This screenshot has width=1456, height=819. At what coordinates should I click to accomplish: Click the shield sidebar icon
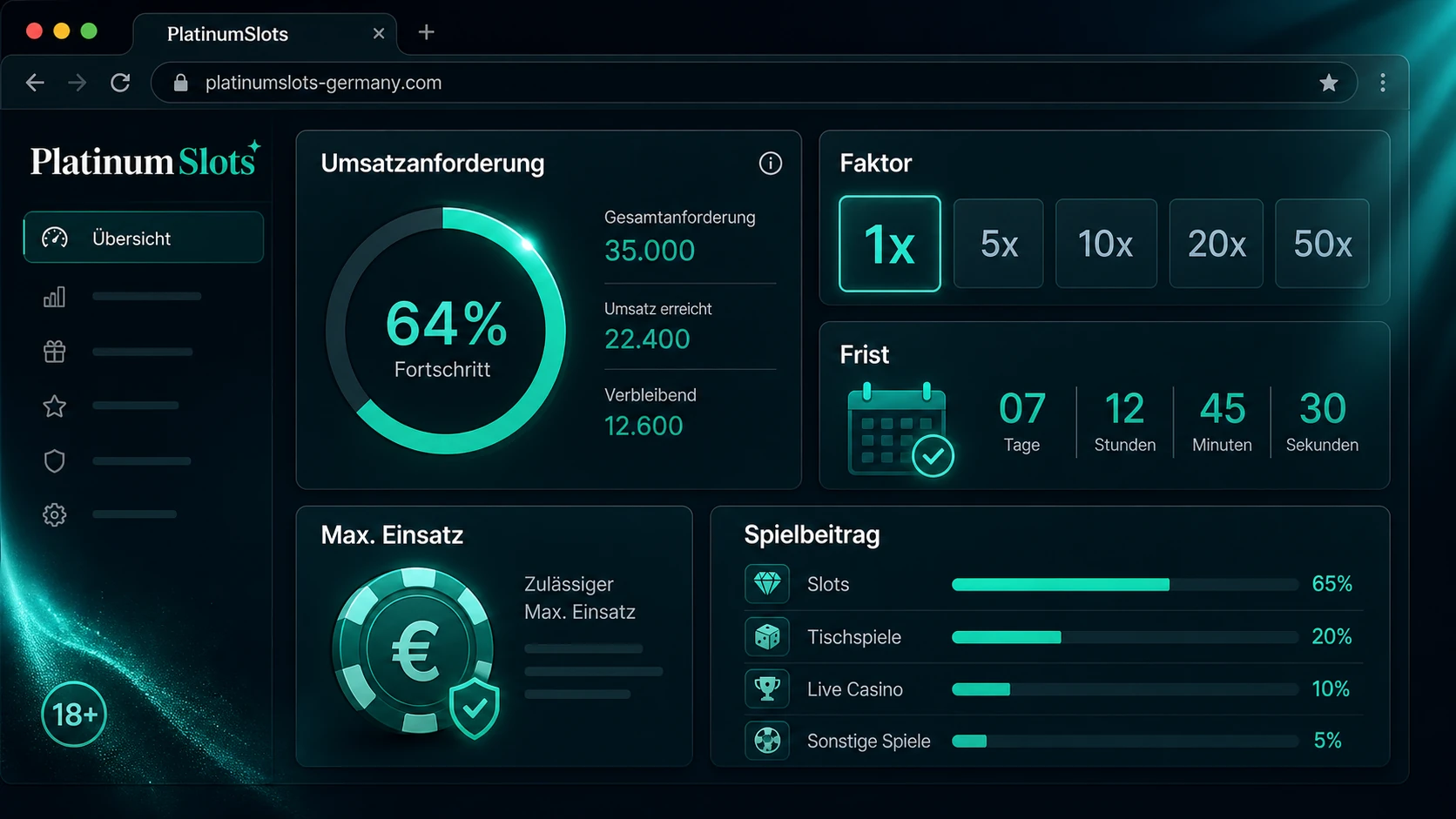(x=54, y=460)
